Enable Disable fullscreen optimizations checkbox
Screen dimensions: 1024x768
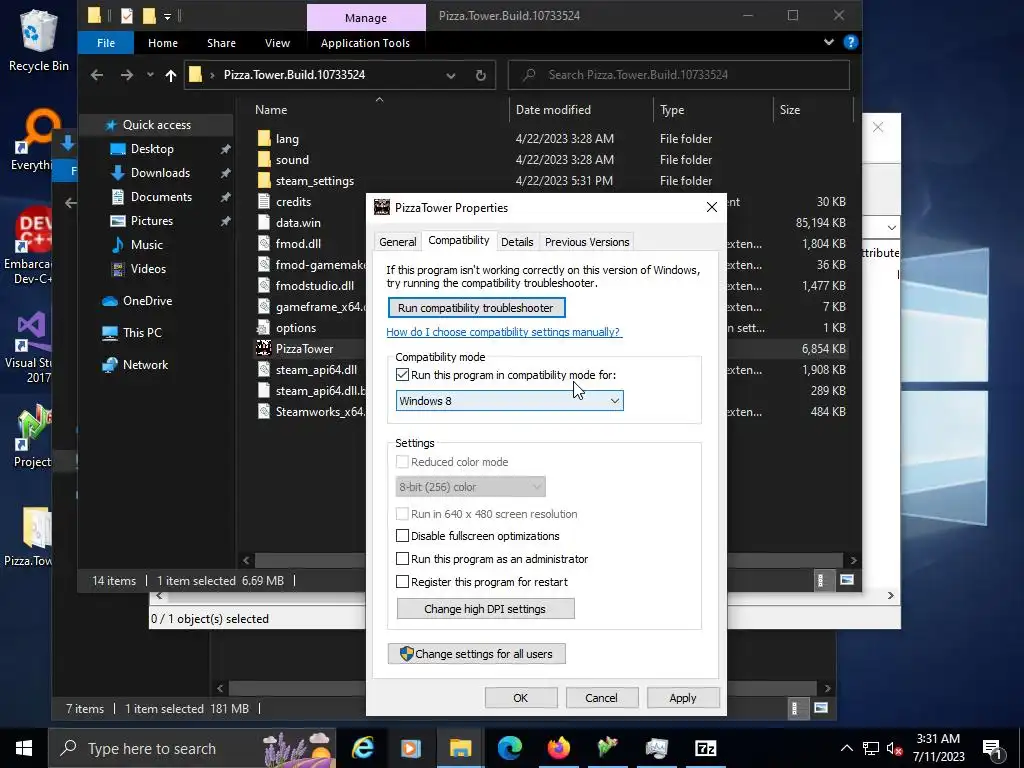point(402,536)
